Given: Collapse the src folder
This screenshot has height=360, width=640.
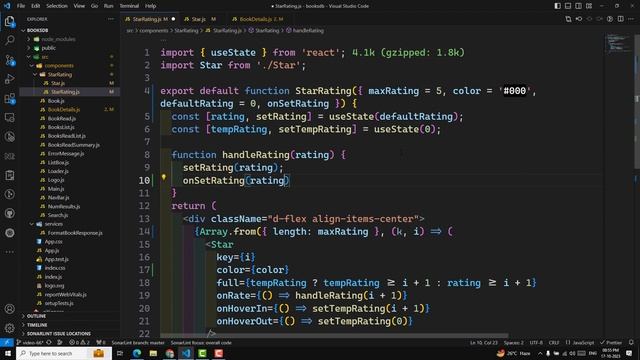Looking at the screenshot, I should coord(44,57).
